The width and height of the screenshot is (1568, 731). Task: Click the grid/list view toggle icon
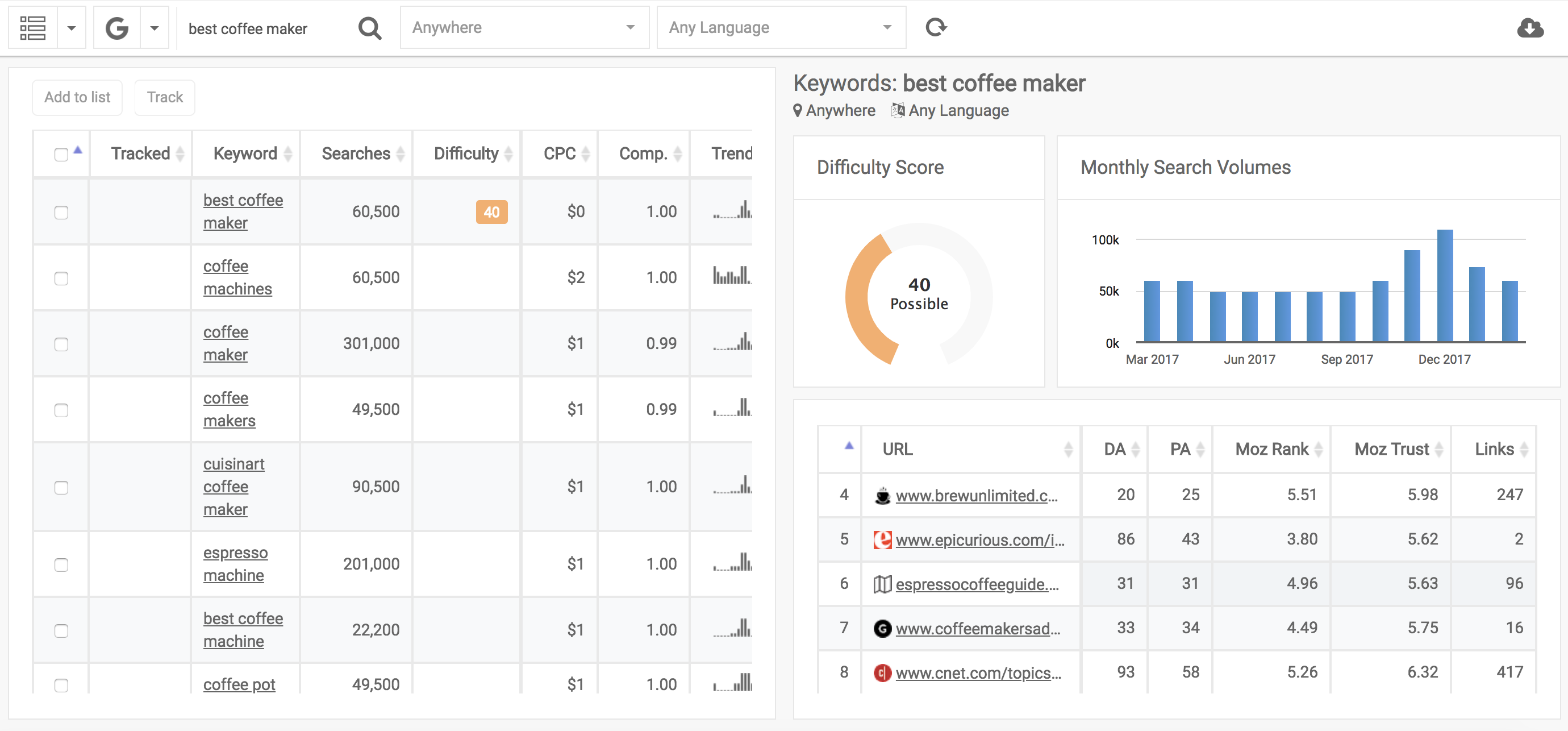point(33,27)
